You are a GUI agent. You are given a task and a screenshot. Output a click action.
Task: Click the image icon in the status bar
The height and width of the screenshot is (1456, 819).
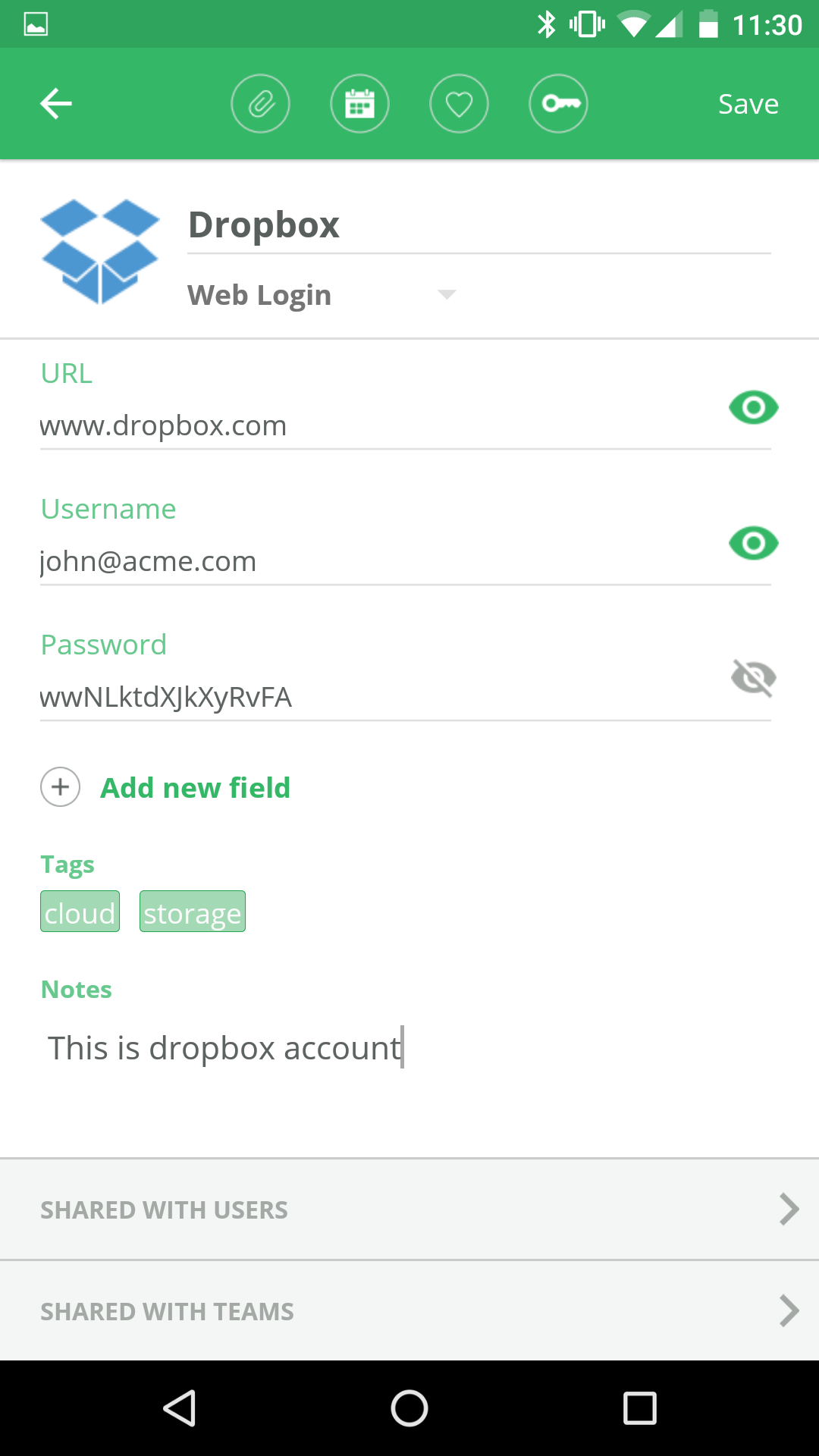click(35, 23)
